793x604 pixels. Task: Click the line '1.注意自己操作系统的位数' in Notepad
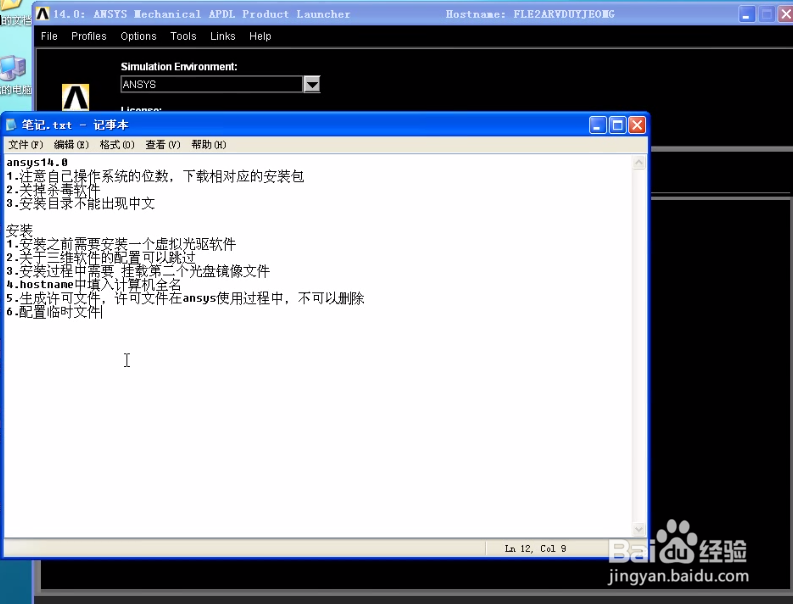pos(155,176)
